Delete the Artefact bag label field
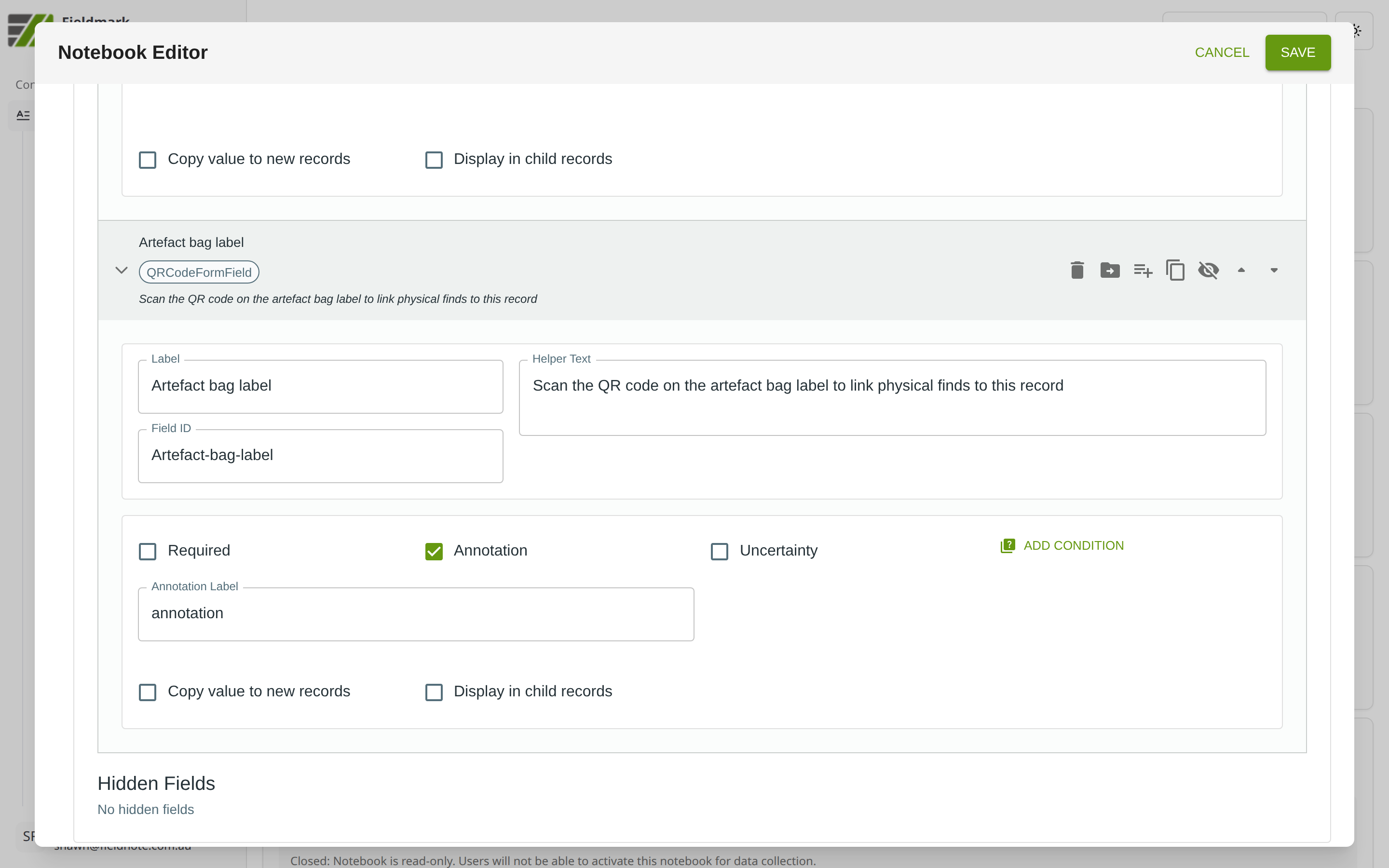The width and height of the screenshot is (1389, 868). pos(1077,270)
